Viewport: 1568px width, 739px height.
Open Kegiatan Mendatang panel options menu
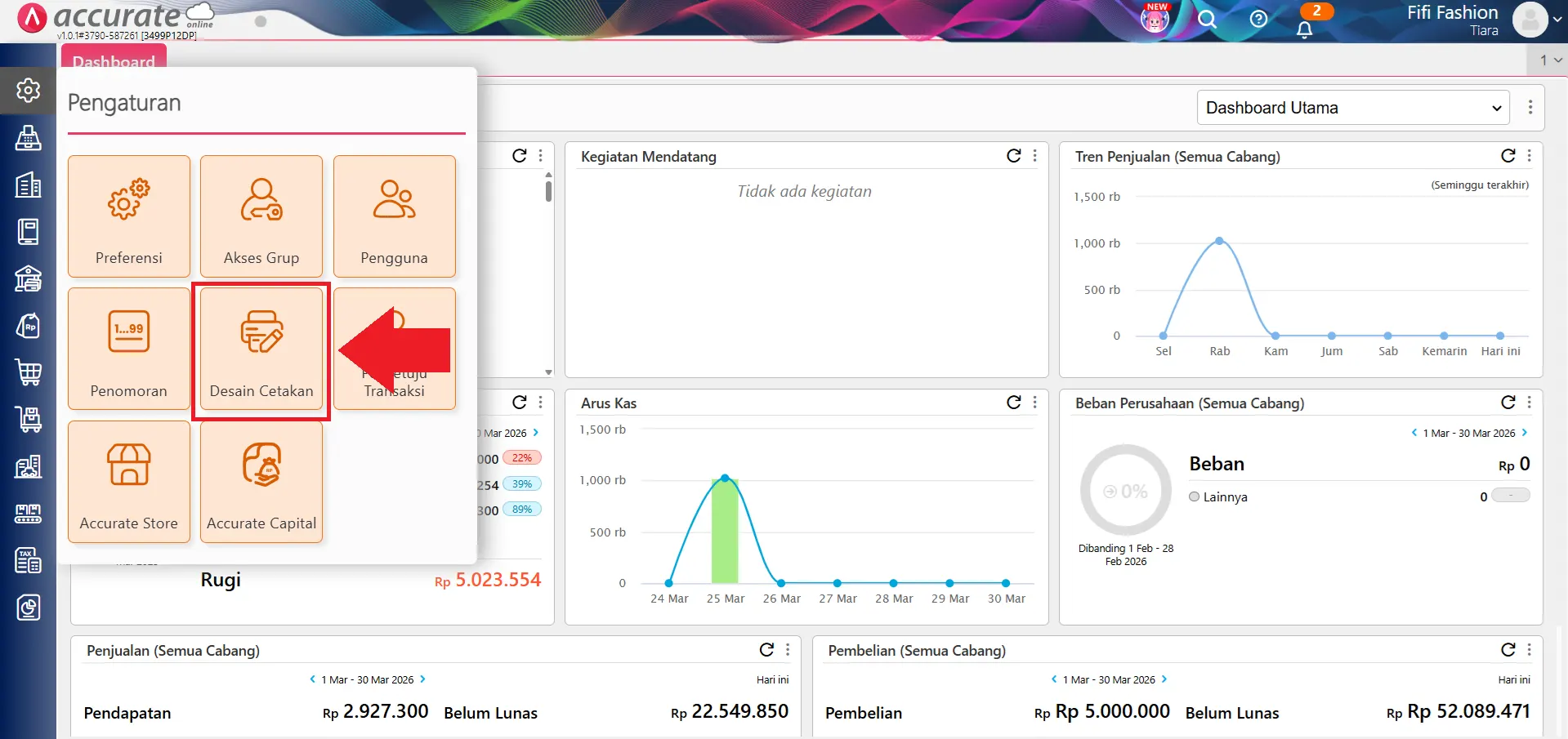1035,156
